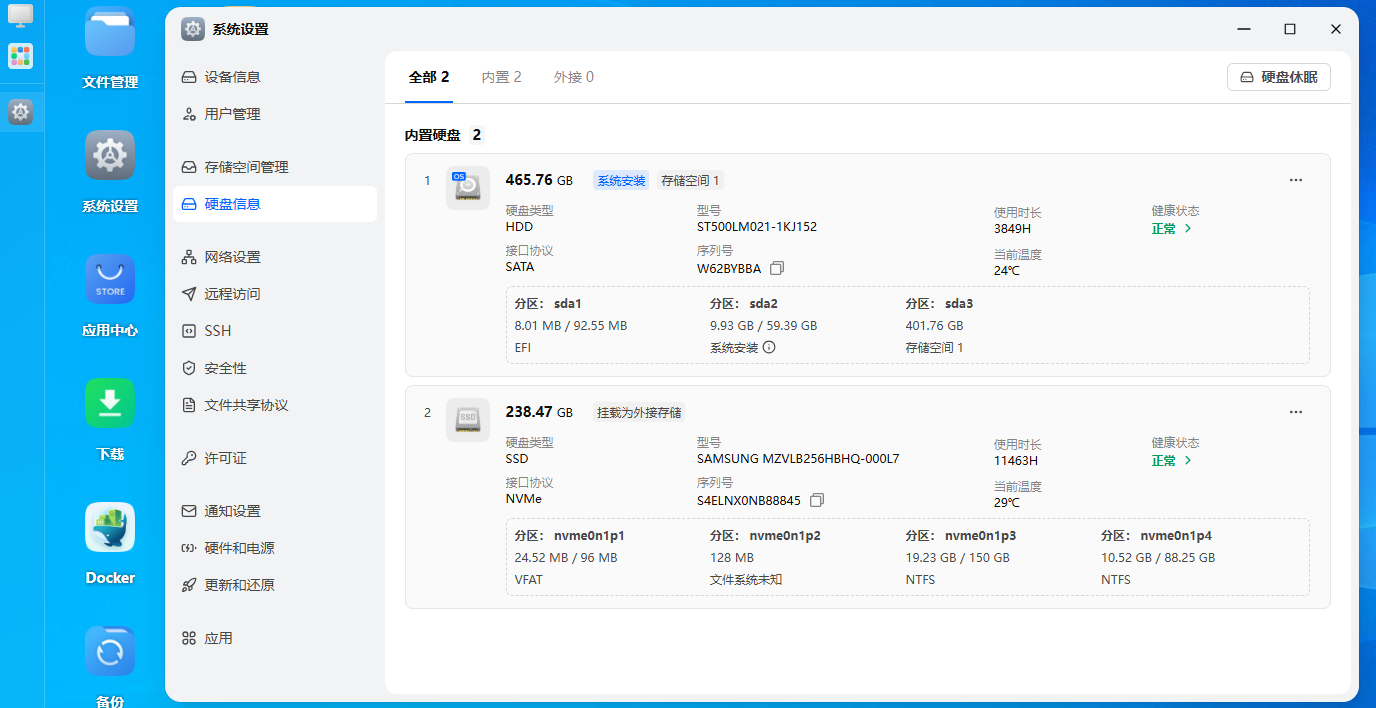Copy serial number W62BYBBA
Viewport: 1376px width, 708px height.
777,269
